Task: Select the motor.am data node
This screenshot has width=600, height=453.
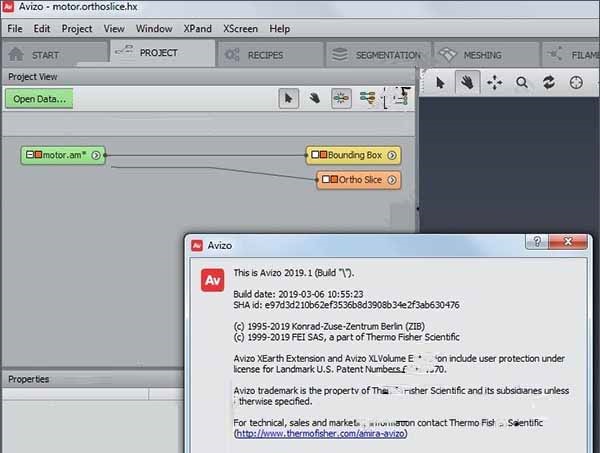Action: 64,155
